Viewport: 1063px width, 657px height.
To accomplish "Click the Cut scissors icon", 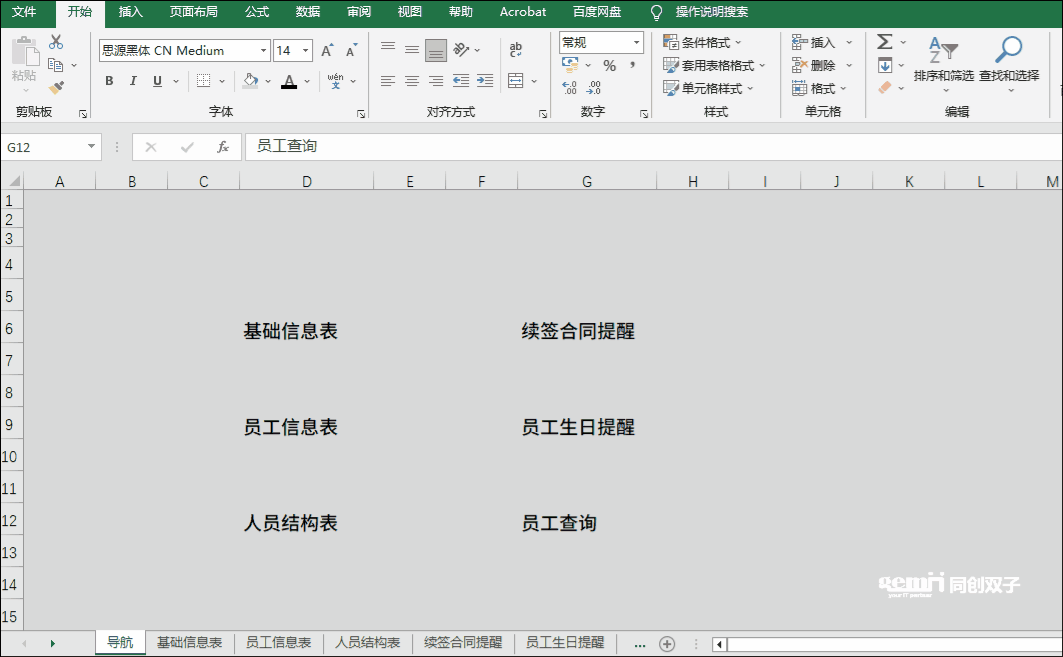I will (x=56, y=42).
